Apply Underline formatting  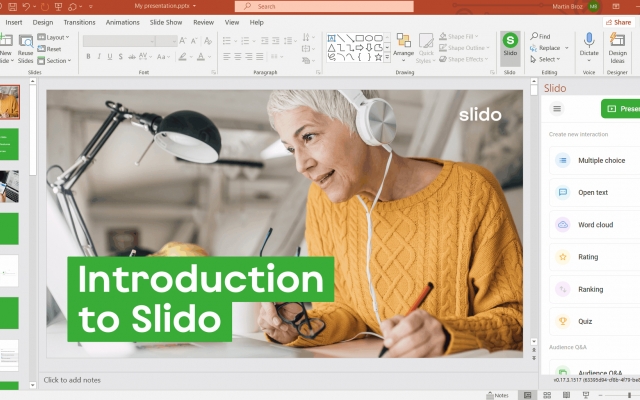110,56
